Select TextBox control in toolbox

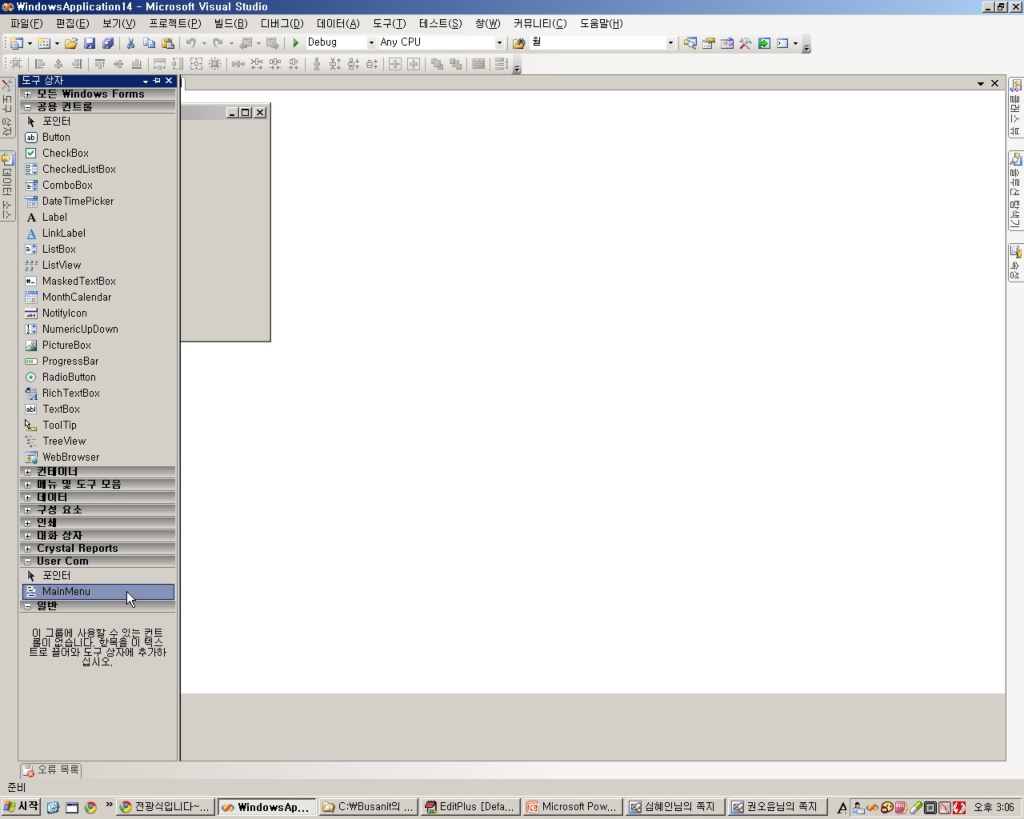(x=98, y=409)
